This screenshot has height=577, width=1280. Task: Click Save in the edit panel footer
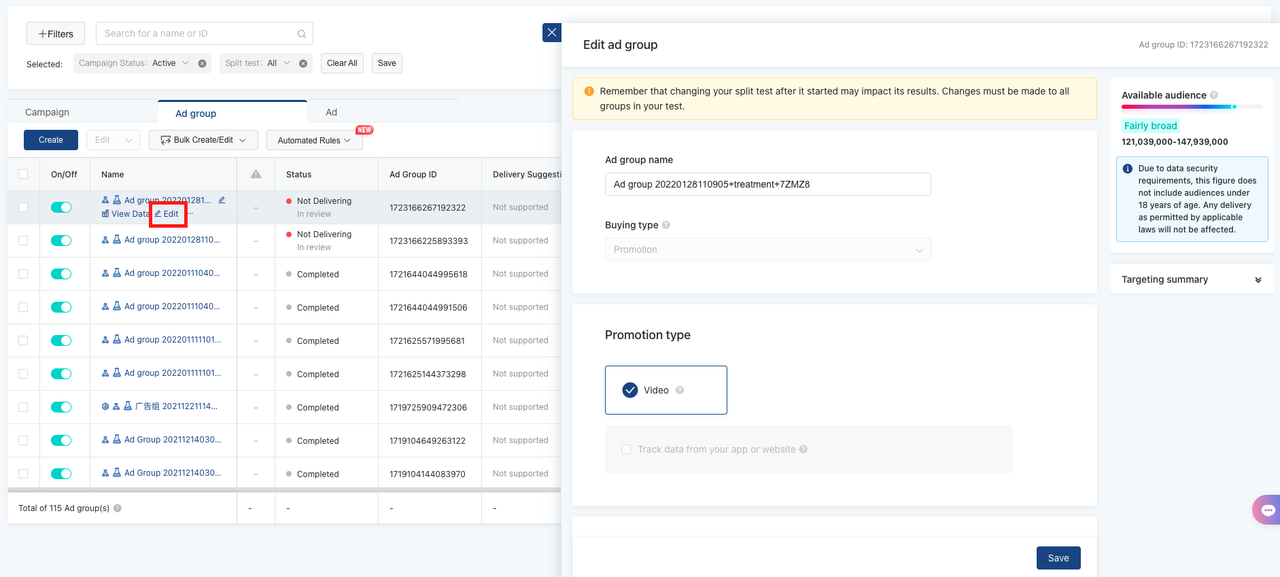[1058, 558]
